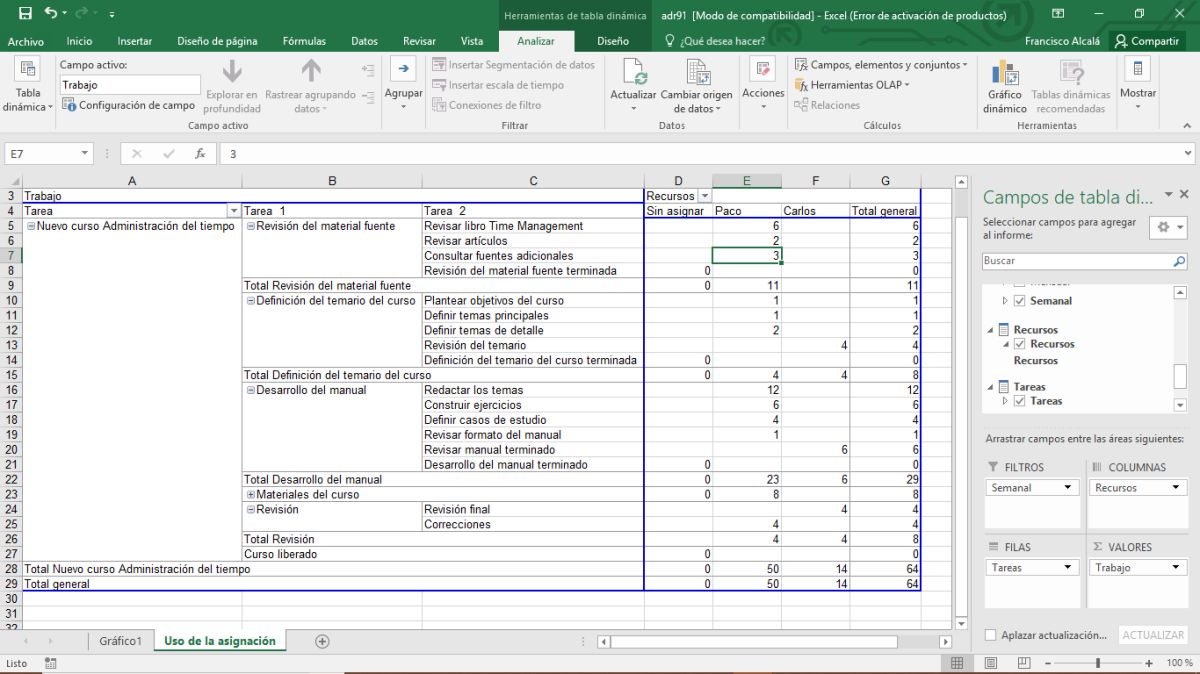Switch to the Datos ribbon tab
Viewport: 1200px width, 674px height.
click(365, 41)
